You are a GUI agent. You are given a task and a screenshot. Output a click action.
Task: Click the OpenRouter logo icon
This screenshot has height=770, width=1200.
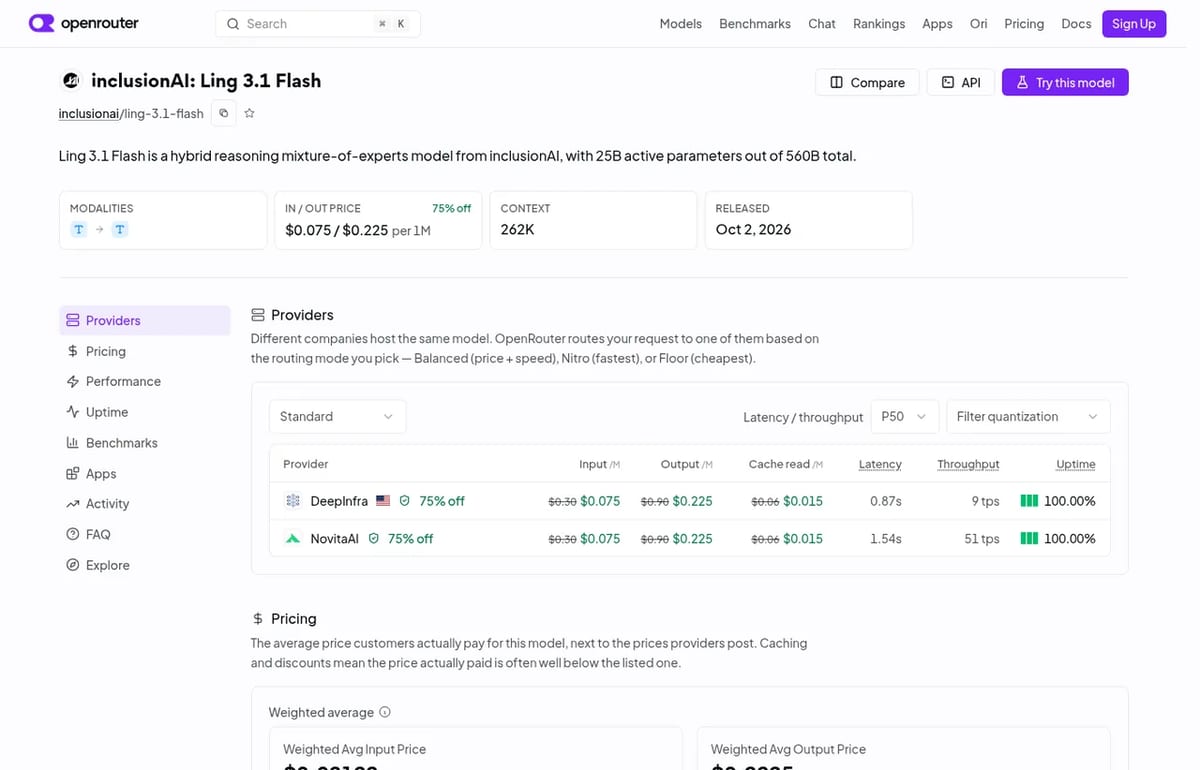click(x=42, y=23)
